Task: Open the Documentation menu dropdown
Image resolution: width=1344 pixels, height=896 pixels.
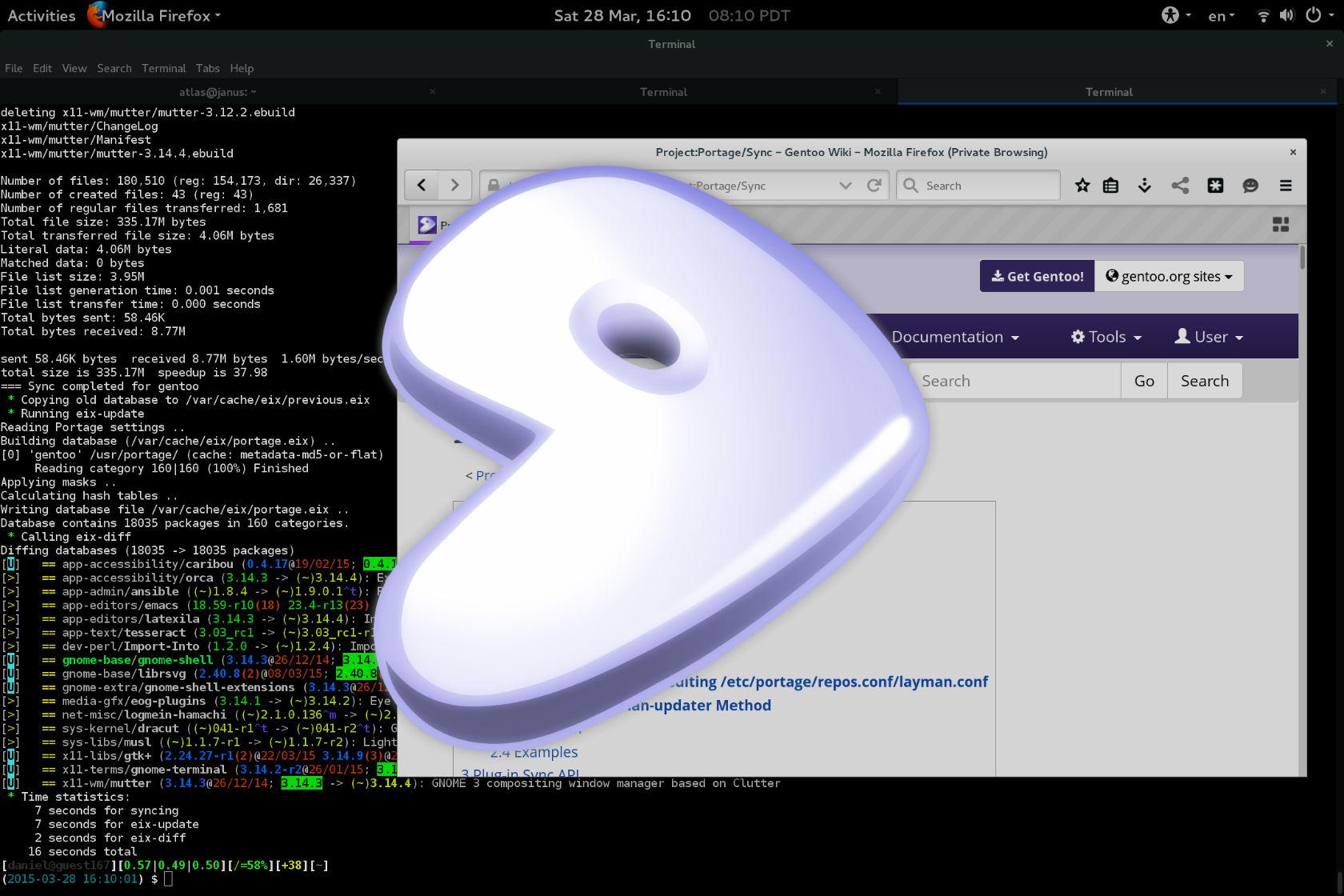Action: pyautogui.click(x=955, y=337)
